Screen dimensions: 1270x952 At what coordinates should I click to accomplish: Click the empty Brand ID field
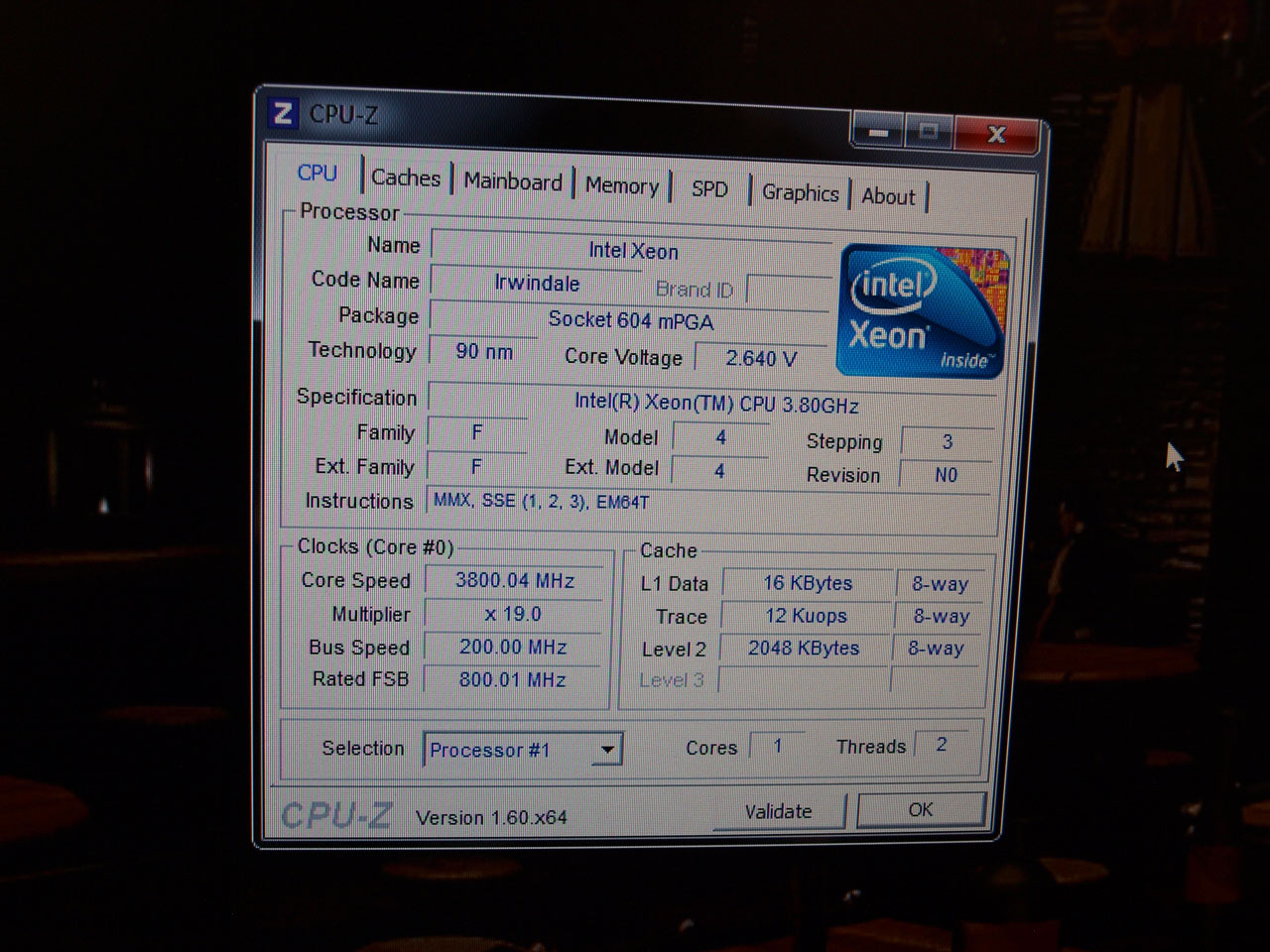788,290
